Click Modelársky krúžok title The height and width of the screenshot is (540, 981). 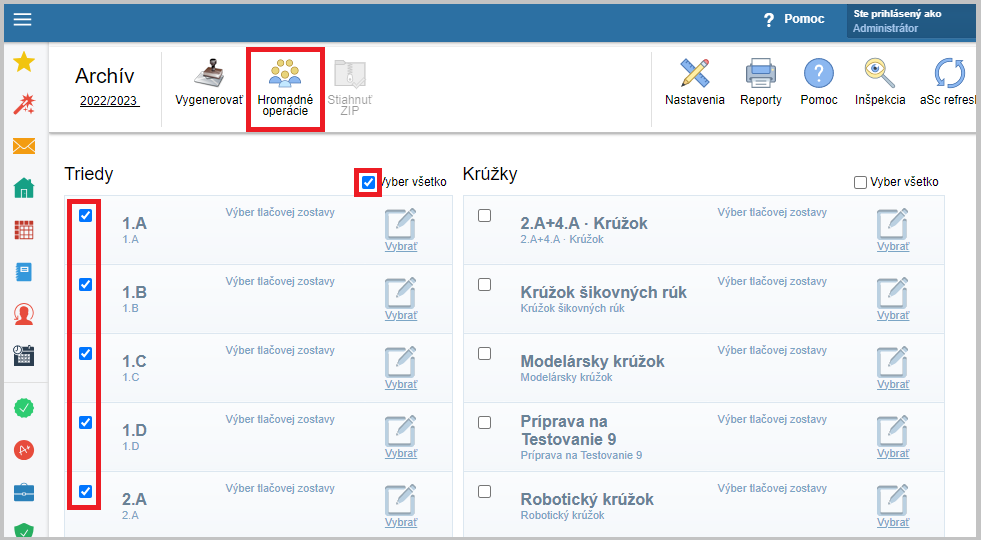click(x=592, y=361)
